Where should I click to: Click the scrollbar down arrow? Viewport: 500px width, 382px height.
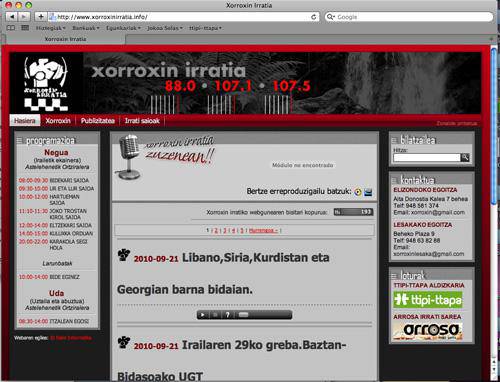coord(494,370)
